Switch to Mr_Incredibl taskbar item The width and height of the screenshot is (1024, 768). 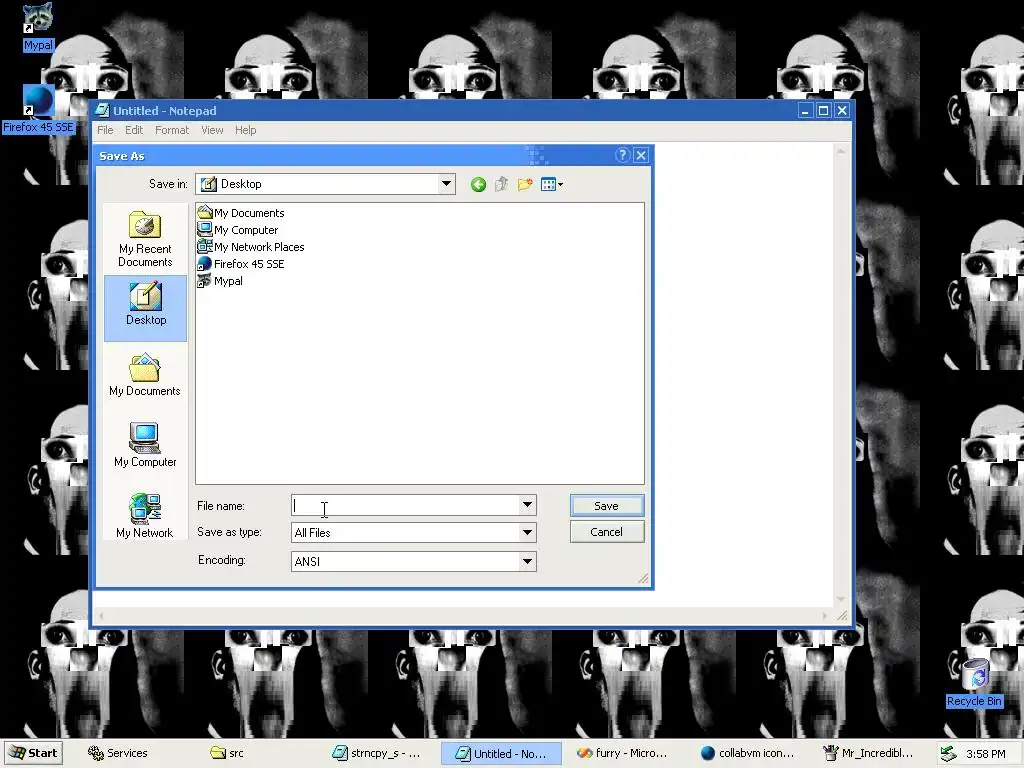(x=868, y=753)
